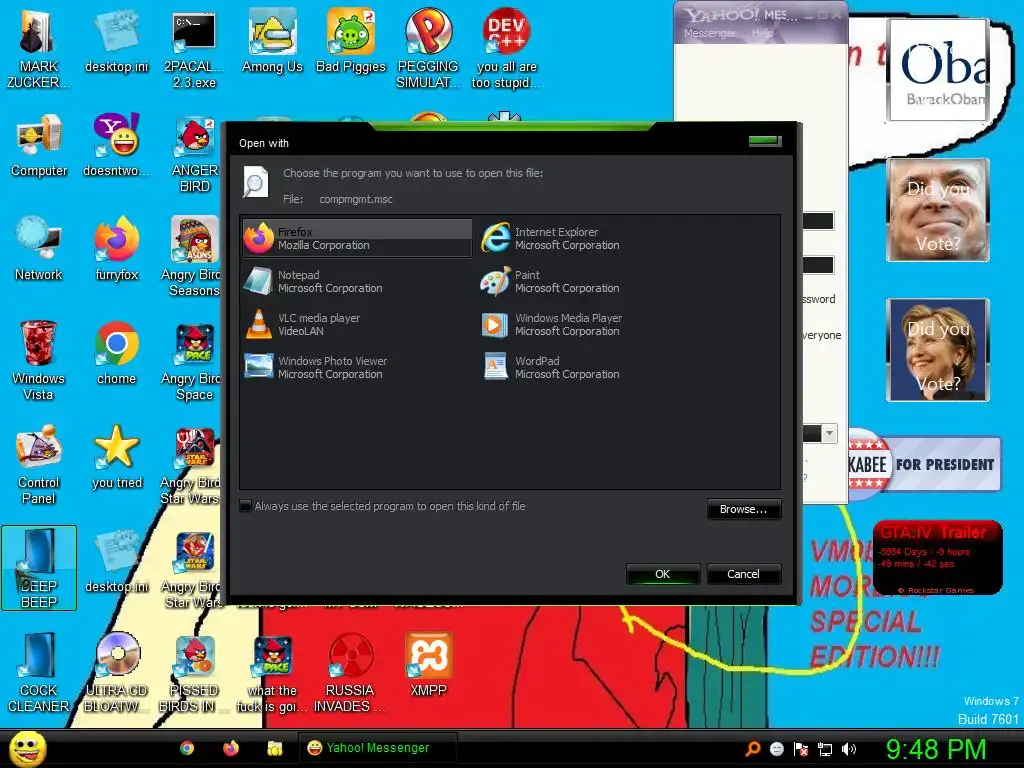Image resolution: width=1024 pixels, height=768 pixels.
Task: Click the KABEE FOR PRESIDENT banner
Action: (925, 464)
